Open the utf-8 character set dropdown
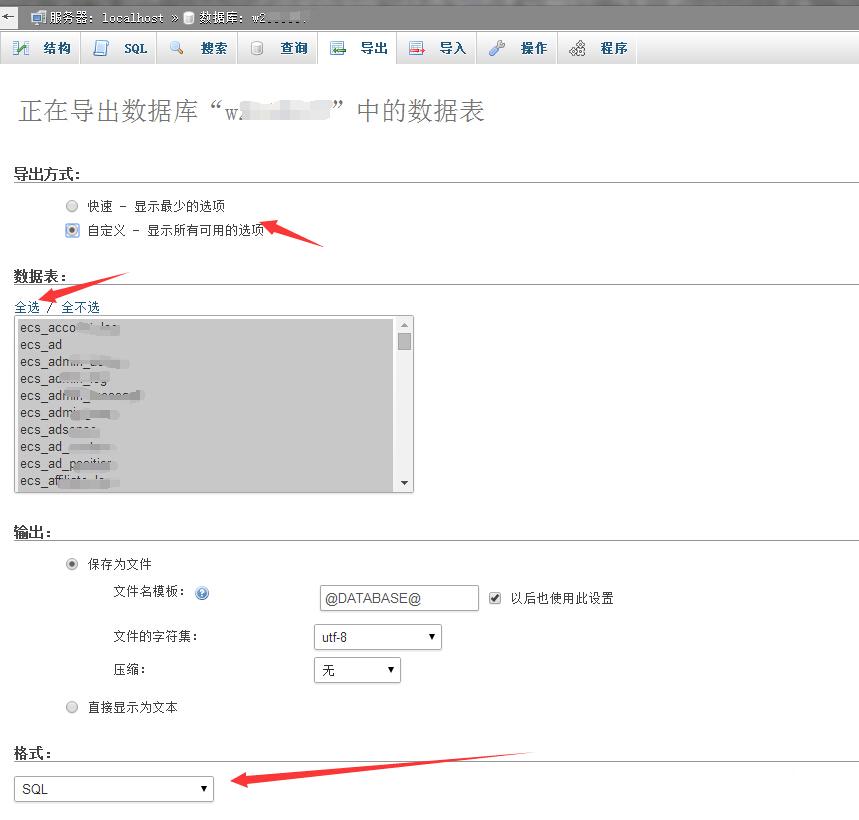This screenshot has width=859, height=820. (377, 637)
